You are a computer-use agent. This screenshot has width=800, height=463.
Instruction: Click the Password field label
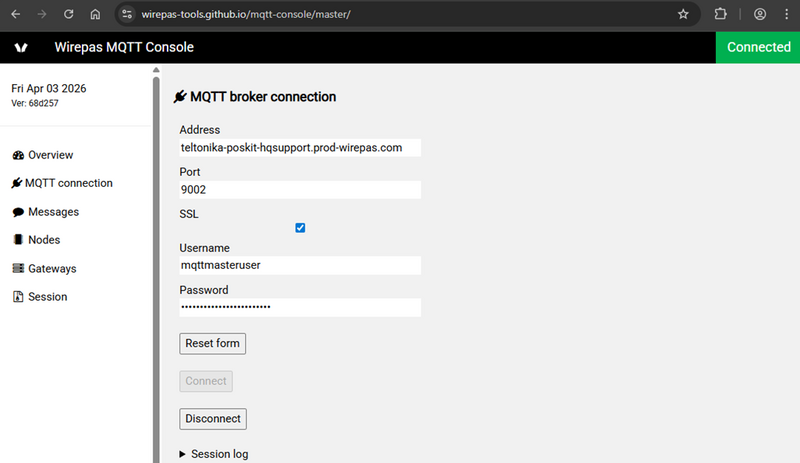coord(204,290)
